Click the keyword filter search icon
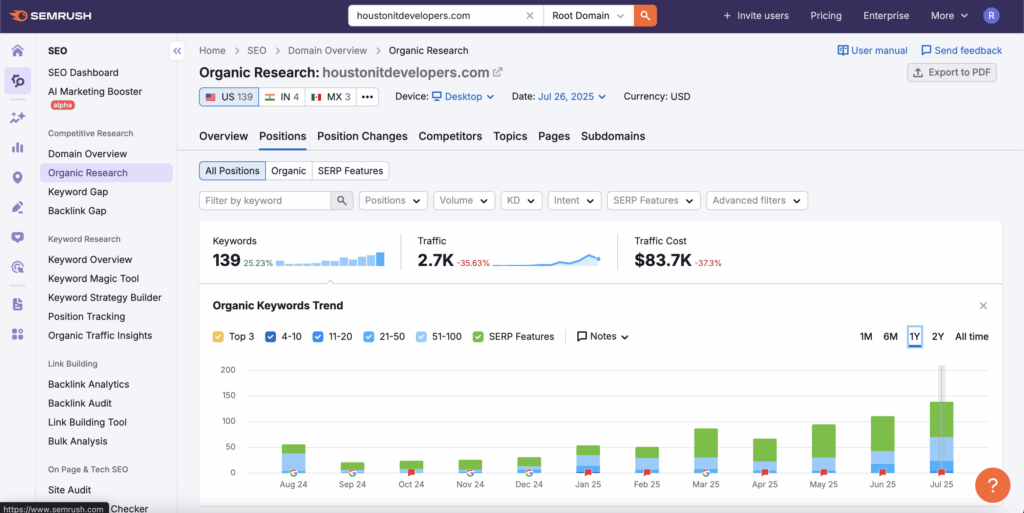Image resolution: width=1024 pixels, height=513 pixels. 342,200
